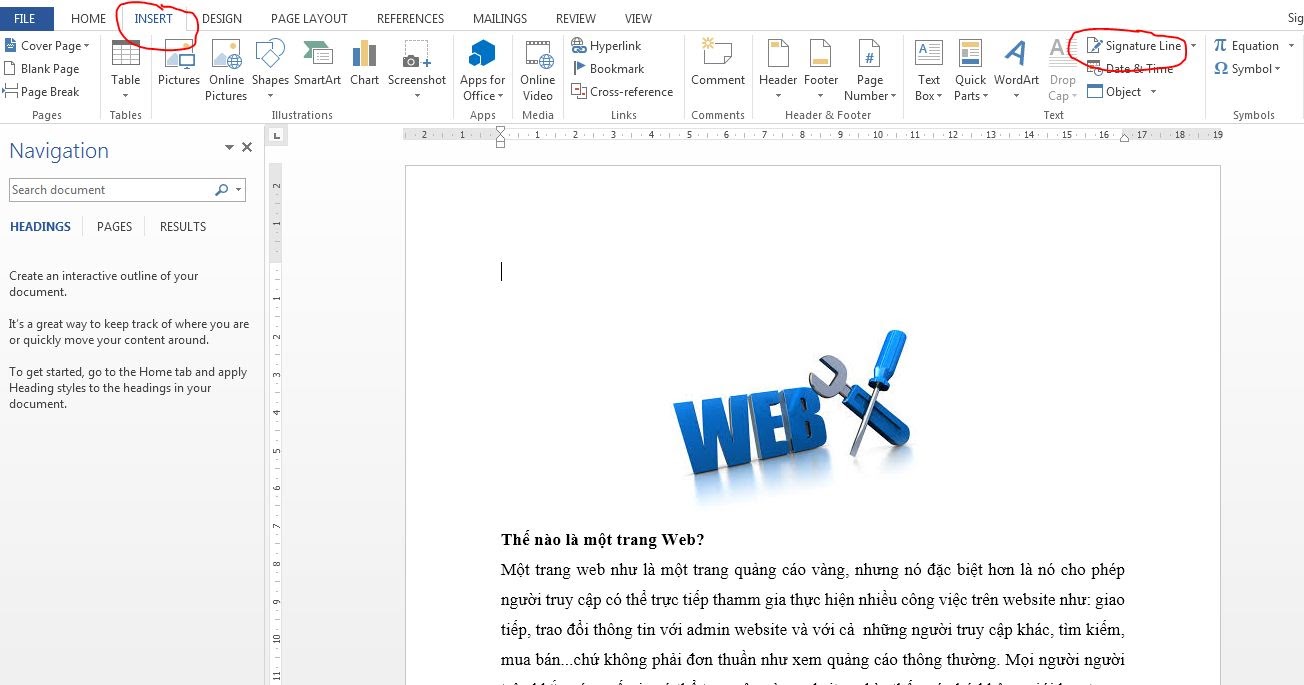Insert a Signature Line
This screenshot has height=685, width=1304.
point(1134,46)
